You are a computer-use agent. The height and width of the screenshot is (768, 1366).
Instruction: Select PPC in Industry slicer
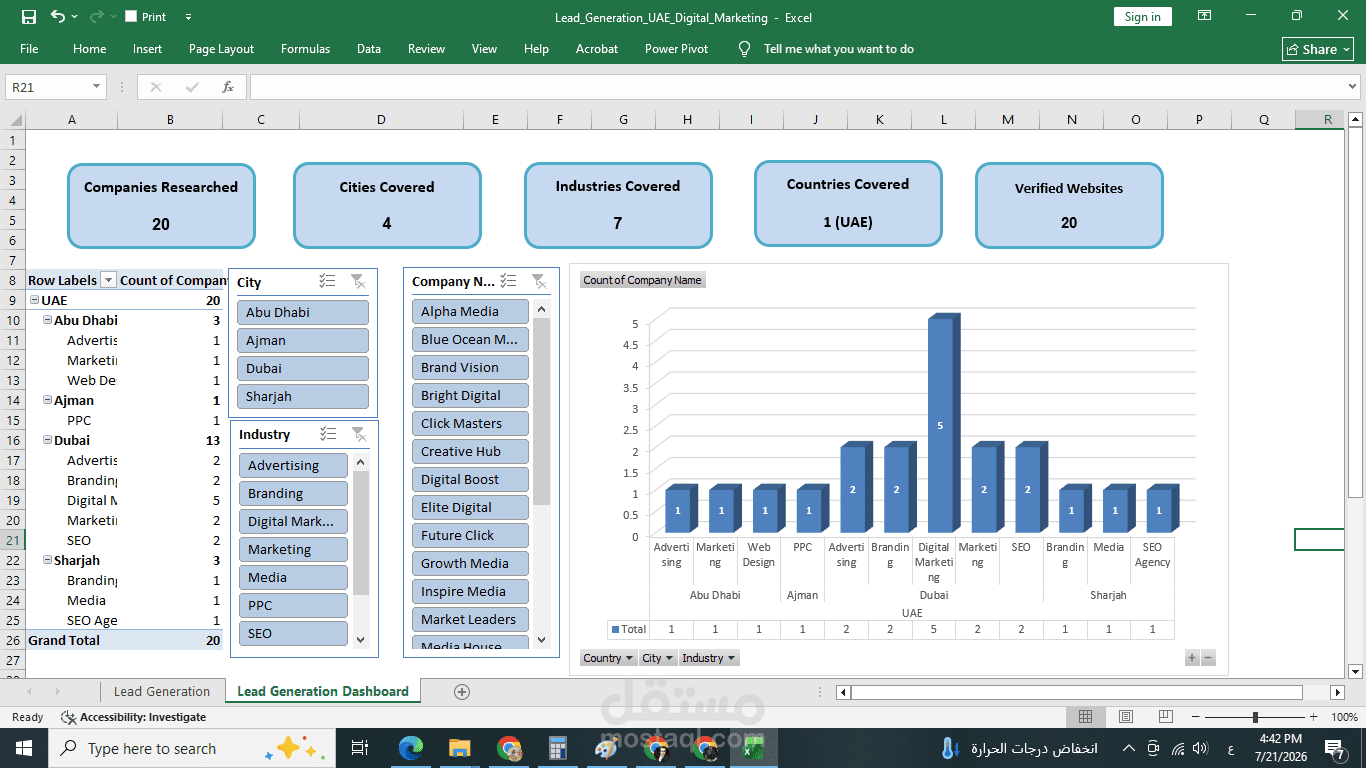point(293,605)
